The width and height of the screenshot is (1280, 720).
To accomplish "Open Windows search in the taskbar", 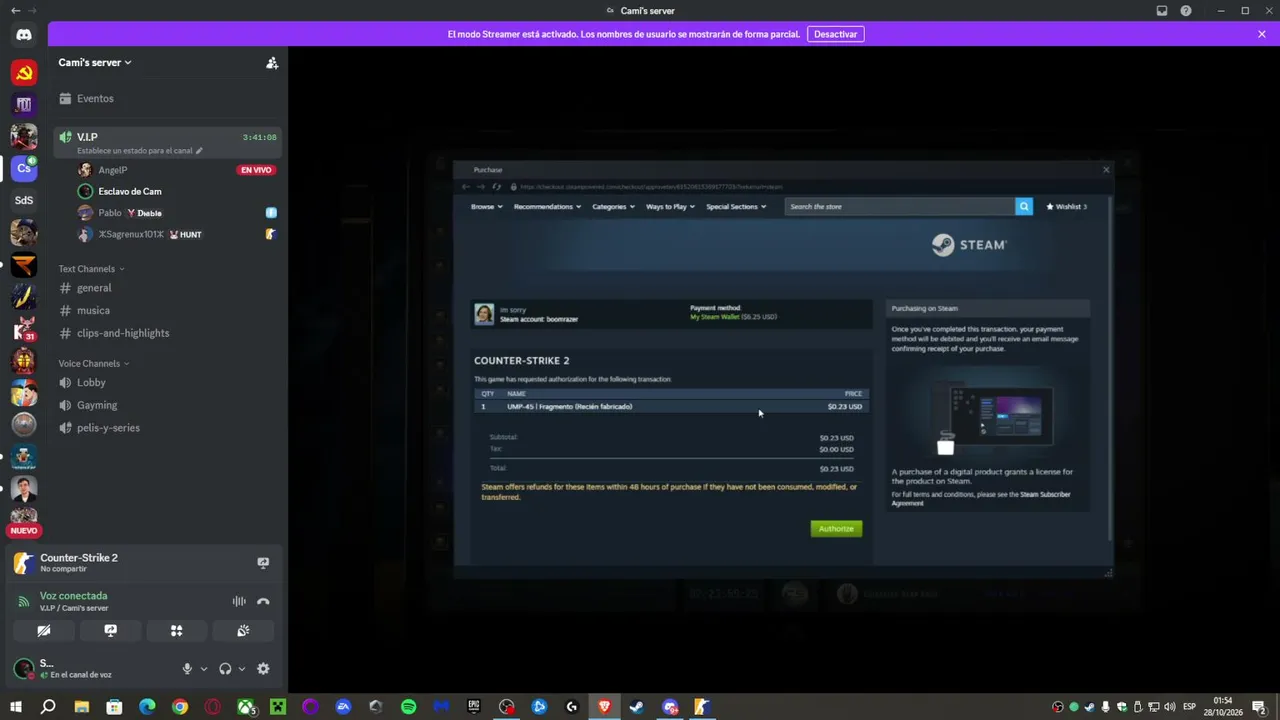I will coord(48,707).
